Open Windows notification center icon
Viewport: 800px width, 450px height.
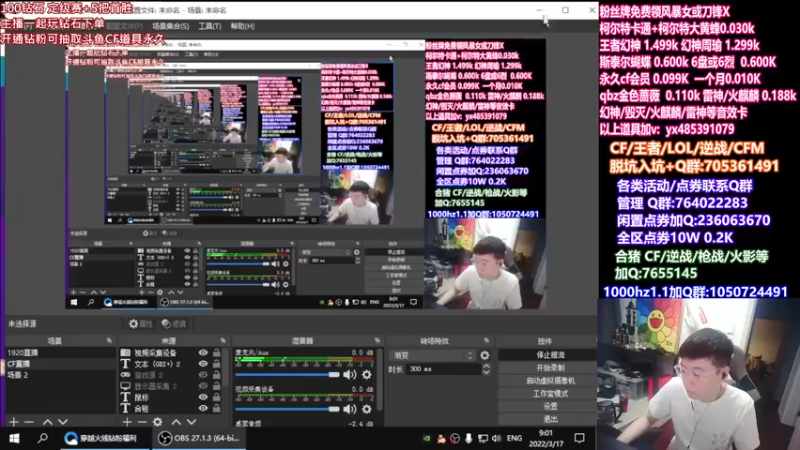(x=580, y=438)
